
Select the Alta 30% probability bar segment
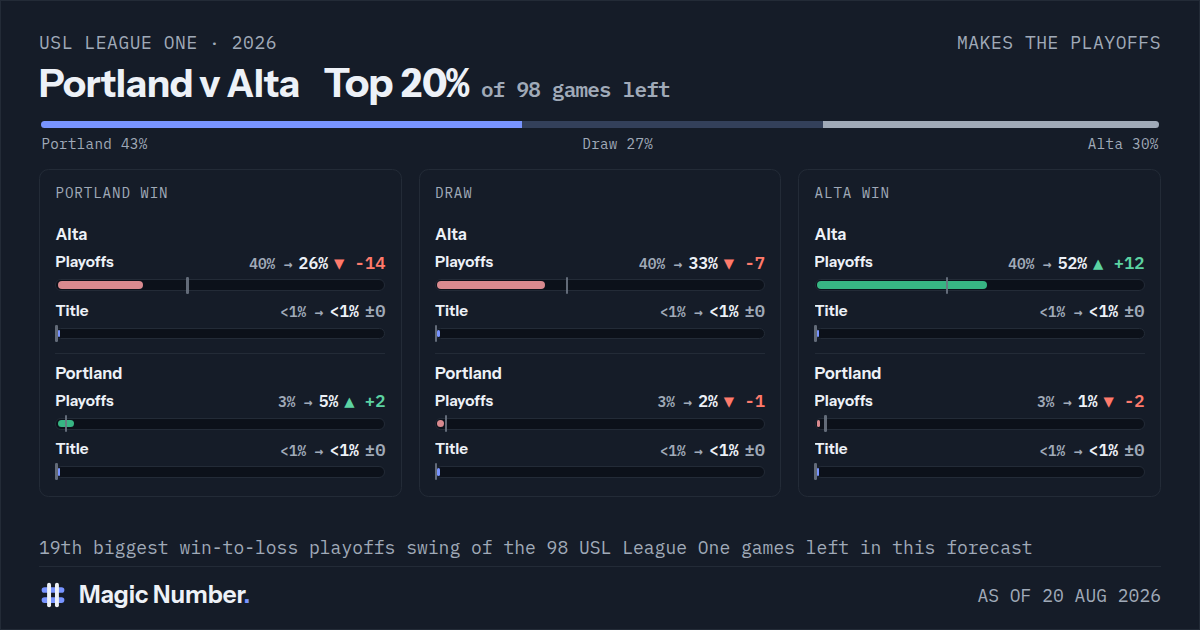coord(991,125)
